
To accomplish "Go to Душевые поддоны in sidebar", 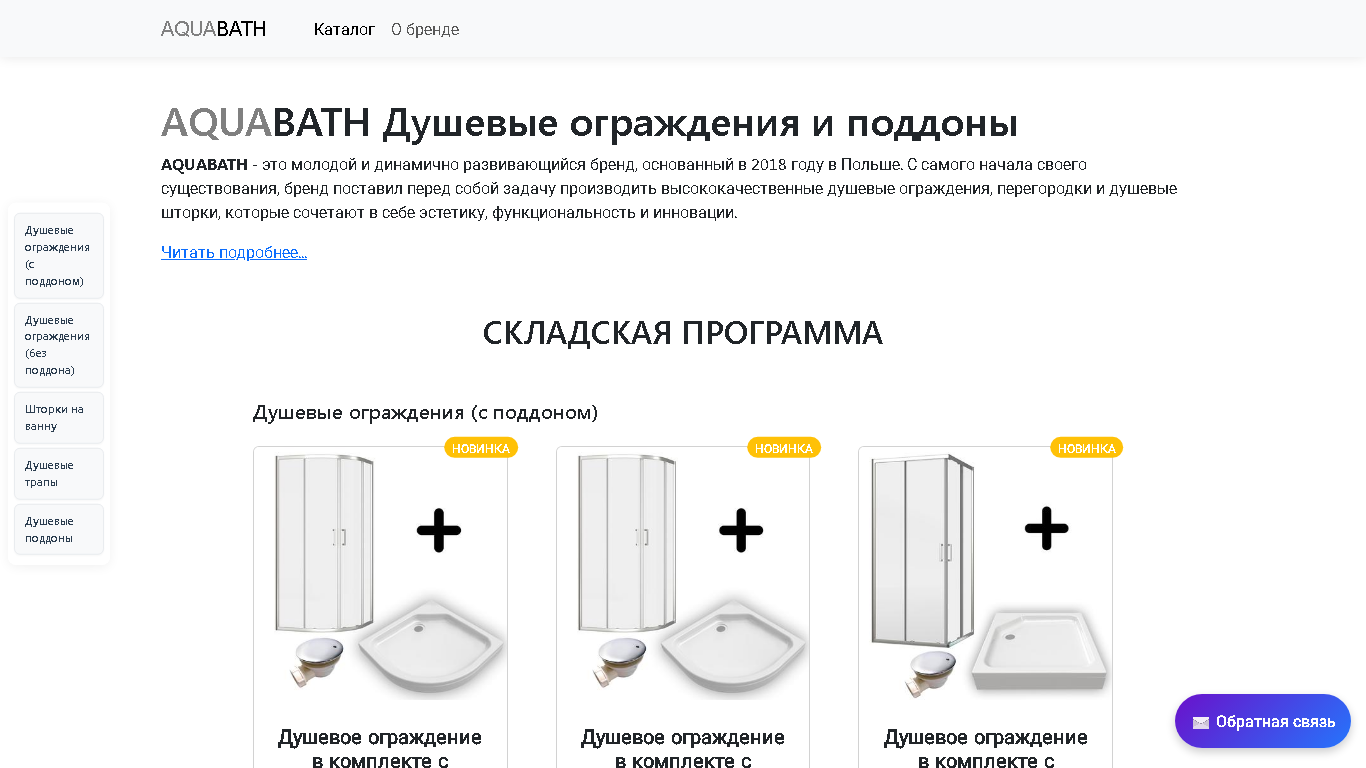I will tap(59, 530).
